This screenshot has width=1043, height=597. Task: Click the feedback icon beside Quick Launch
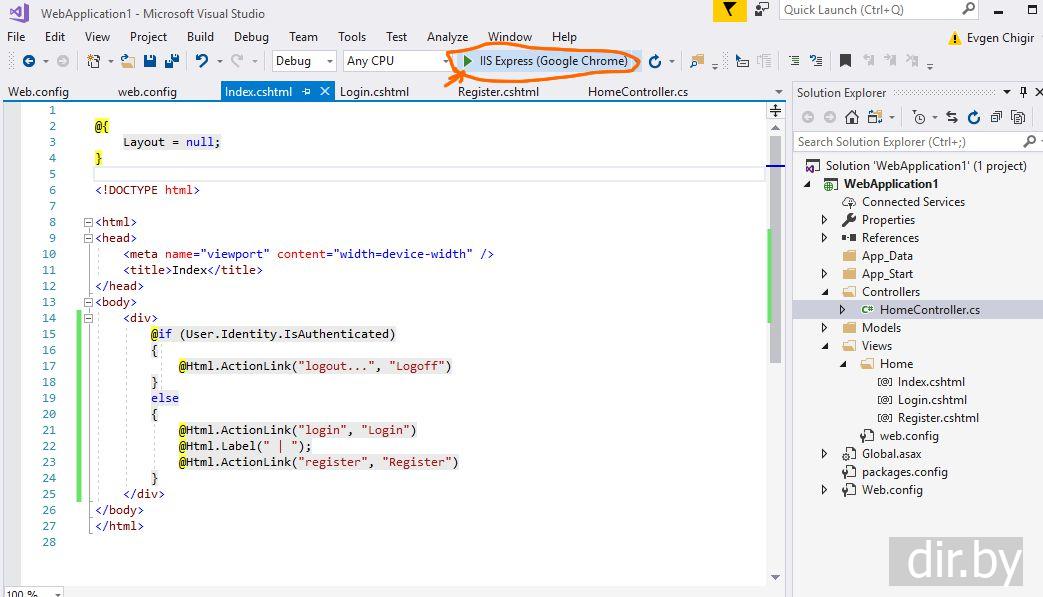[762, 10]
